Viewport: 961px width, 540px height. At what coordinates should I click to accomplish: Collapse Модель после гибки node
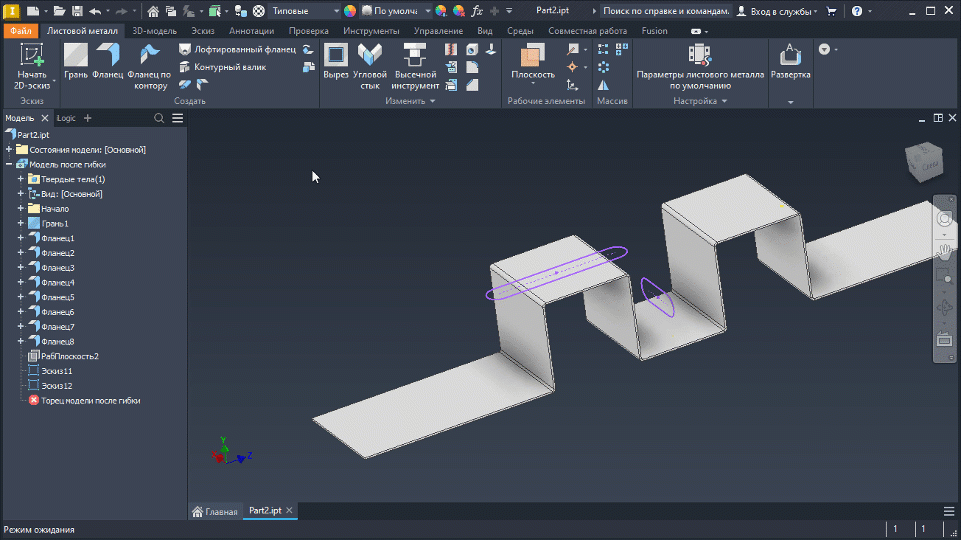click(x=9, y=164)
